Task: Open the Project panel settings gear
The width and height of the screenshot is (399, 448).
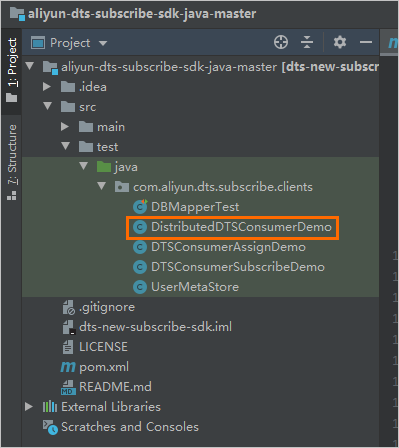Action: point(340,42)
